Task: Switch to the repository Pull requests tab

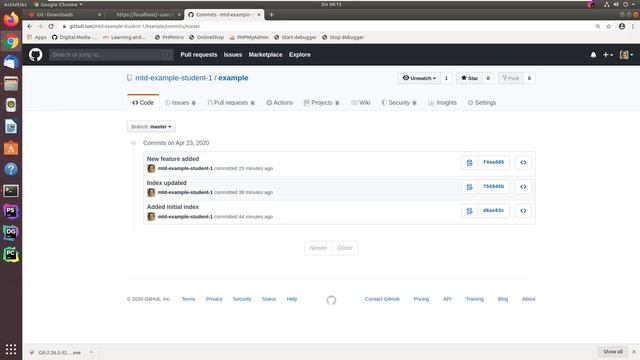Action: click(231, 102)
